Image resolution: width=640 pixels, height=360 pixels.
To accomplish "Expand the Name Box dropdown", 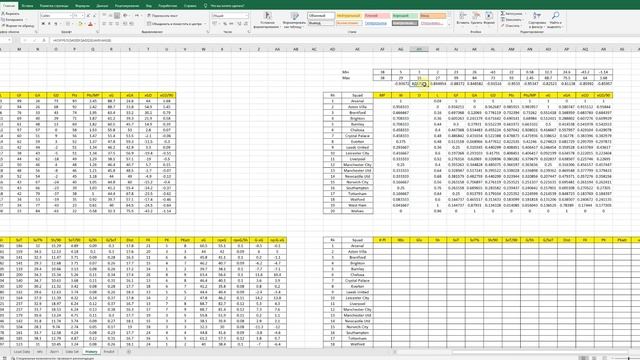I will coord(10,40).
